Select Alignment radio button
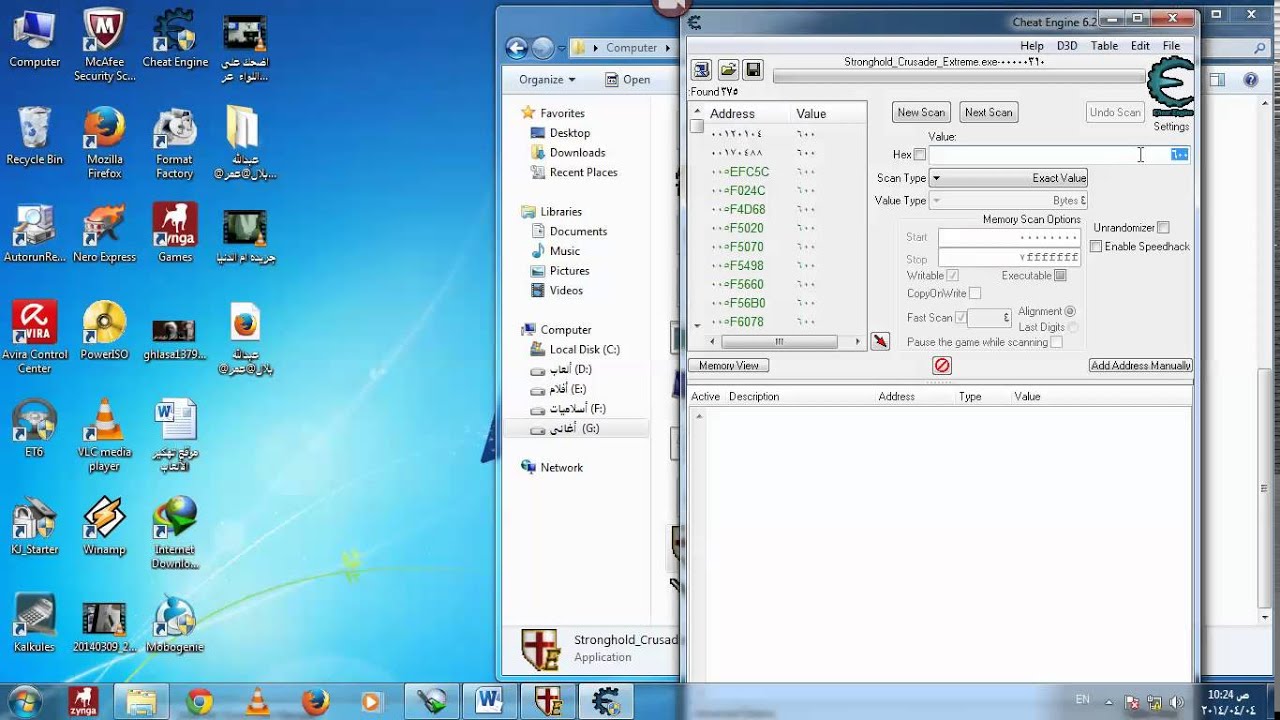 click(x=1070, y=311)
